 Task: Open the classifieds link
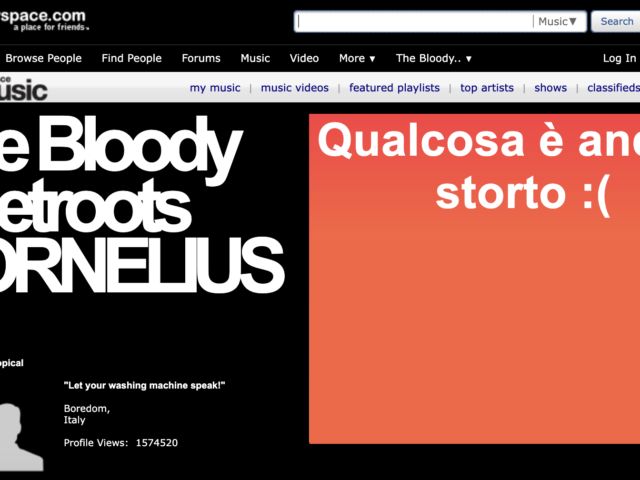click(613, 88)
